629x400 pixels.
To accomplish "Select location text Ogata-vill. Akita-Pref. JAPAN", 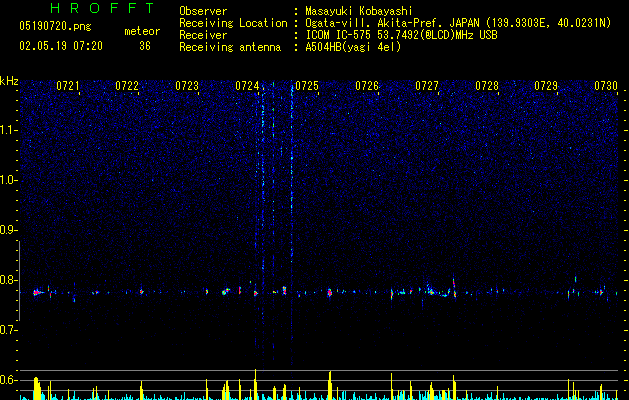I will 391,23.
